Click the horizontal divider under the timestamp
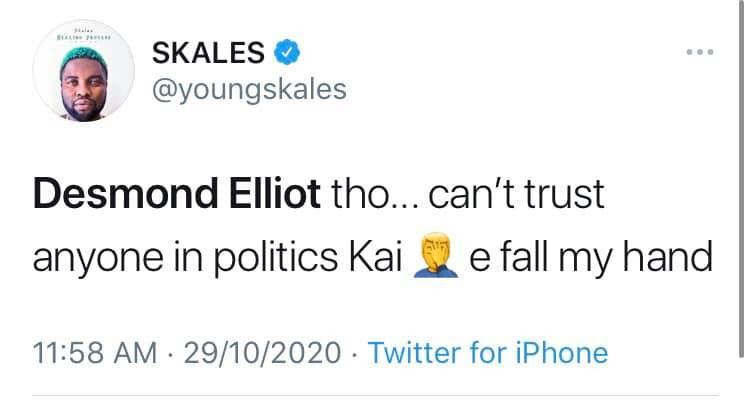 [x=375, y=395]
